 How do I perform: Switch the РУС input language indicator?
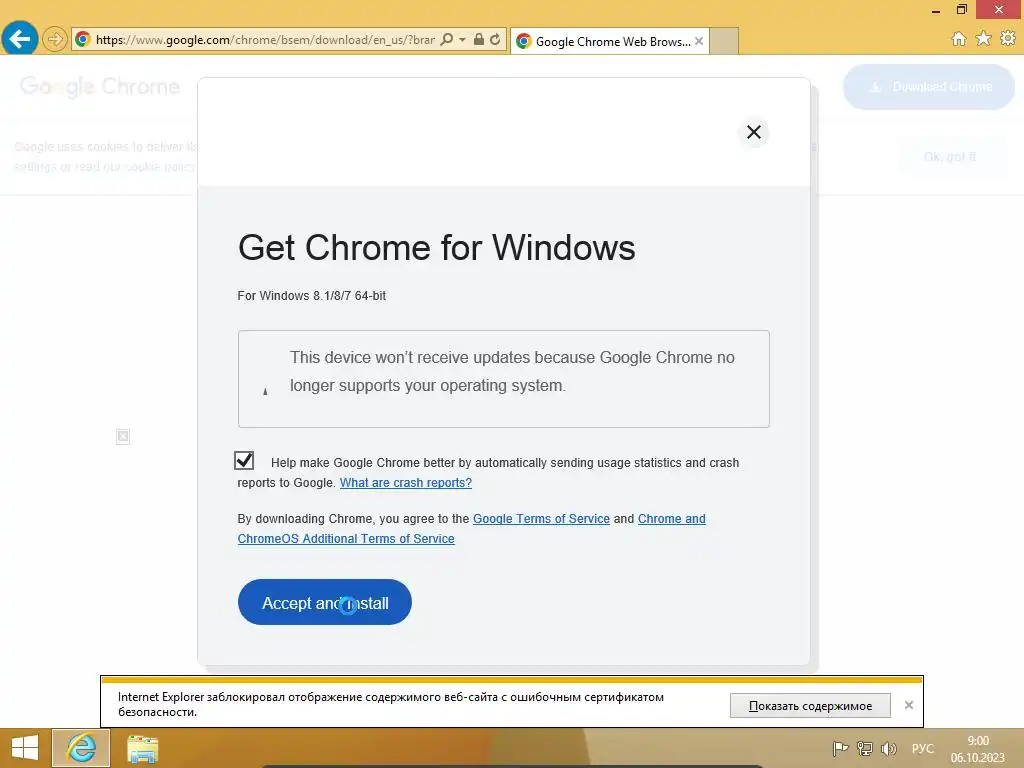click(x=923, y=748)
